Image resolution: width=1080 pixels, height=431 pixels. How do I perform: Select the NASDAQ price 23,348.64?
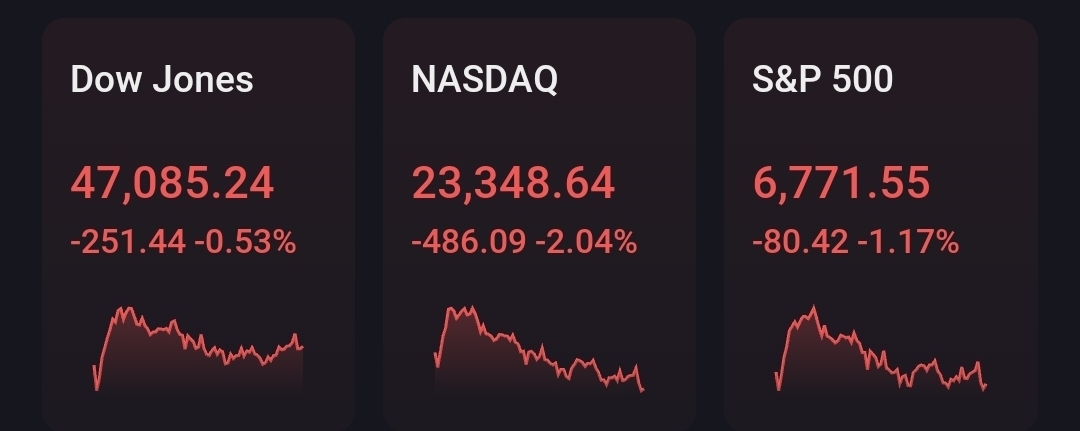pos(513,184)
